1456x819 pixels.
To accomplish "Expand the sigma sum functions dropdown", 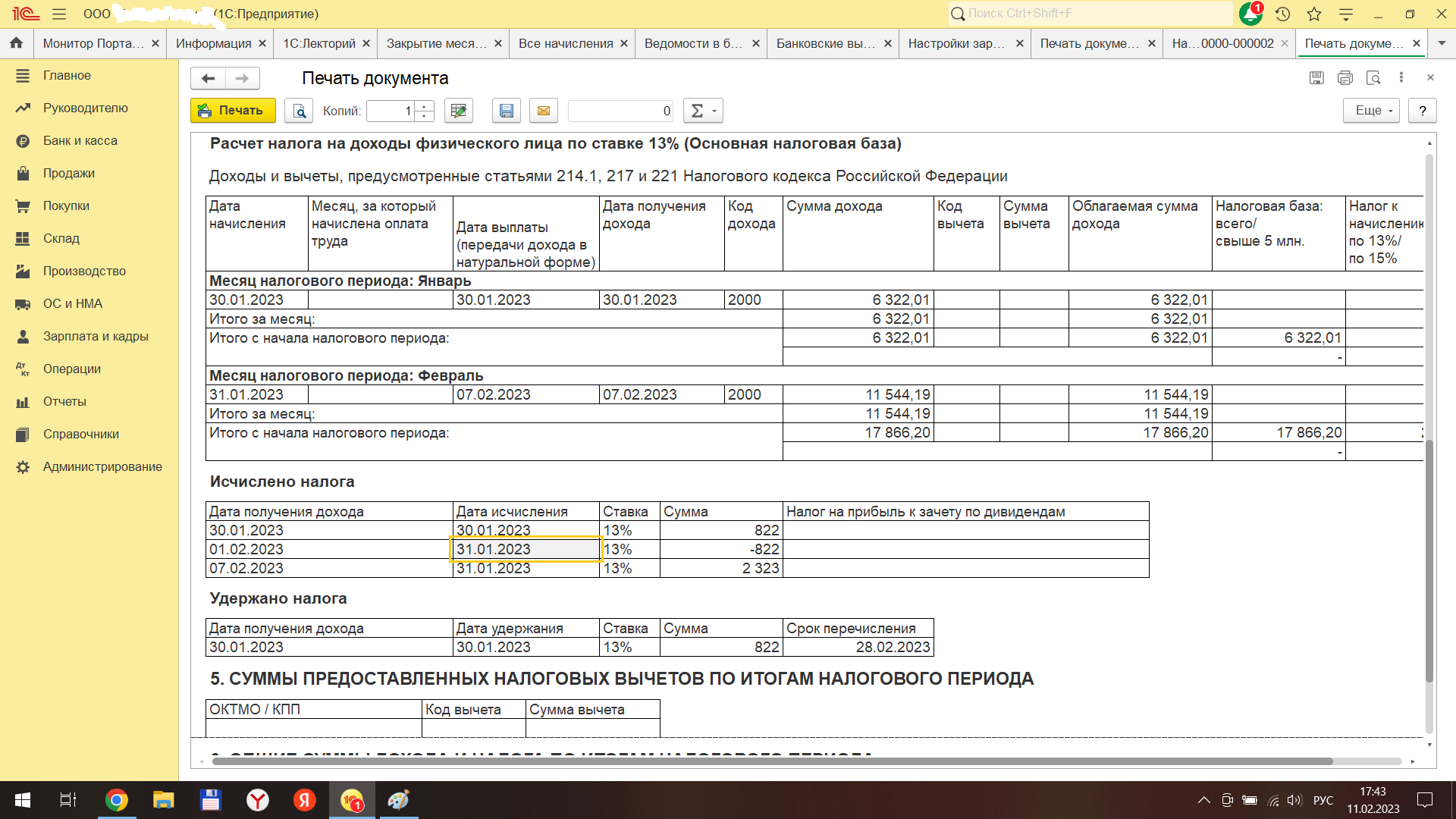I will 703,111.
